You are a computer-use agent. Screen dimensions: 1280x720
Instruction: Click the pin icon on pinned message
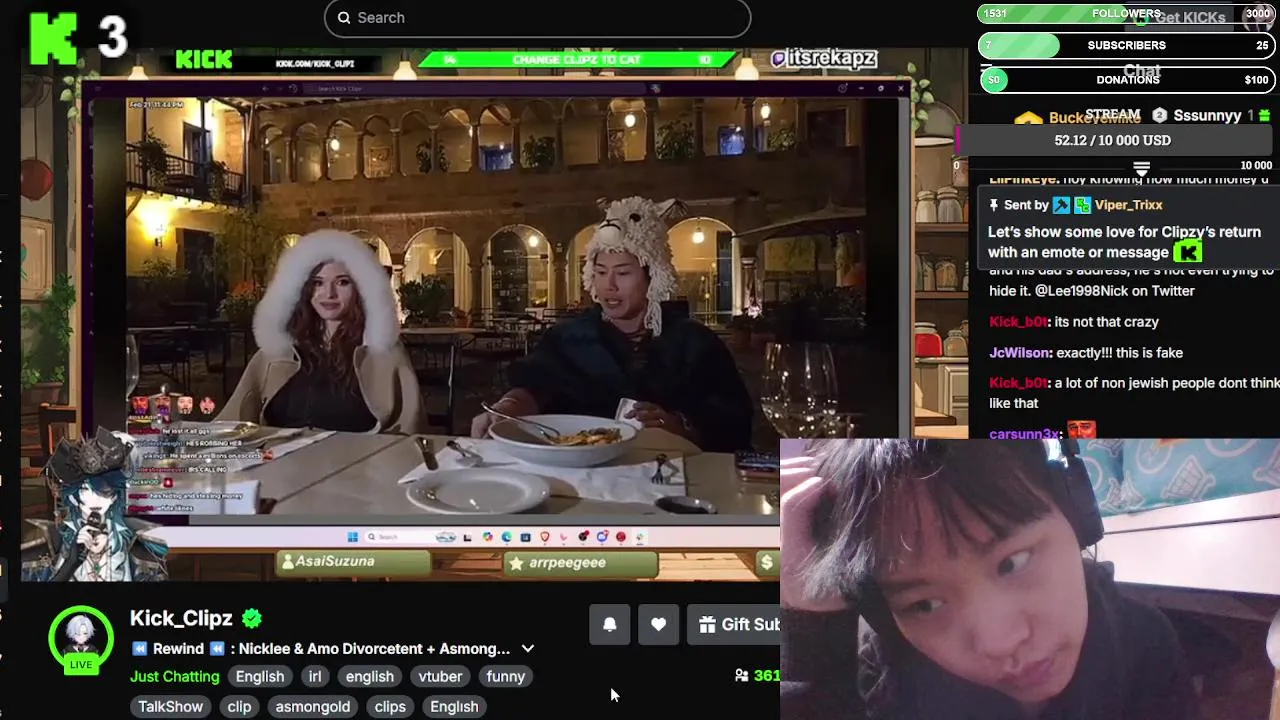994,205
